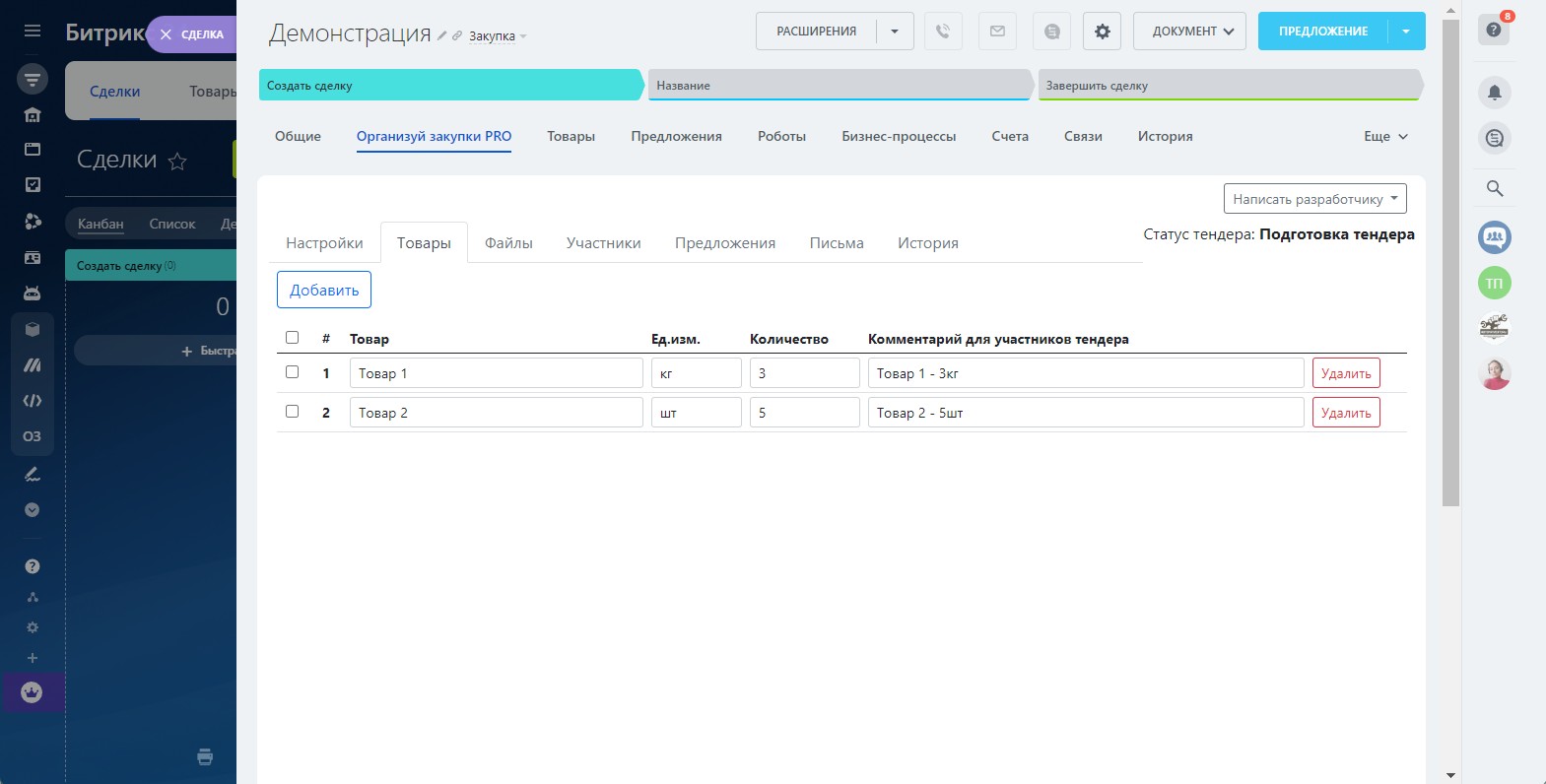
Task: Click the help question mark with badge
Action: [x=1494, y=30]
